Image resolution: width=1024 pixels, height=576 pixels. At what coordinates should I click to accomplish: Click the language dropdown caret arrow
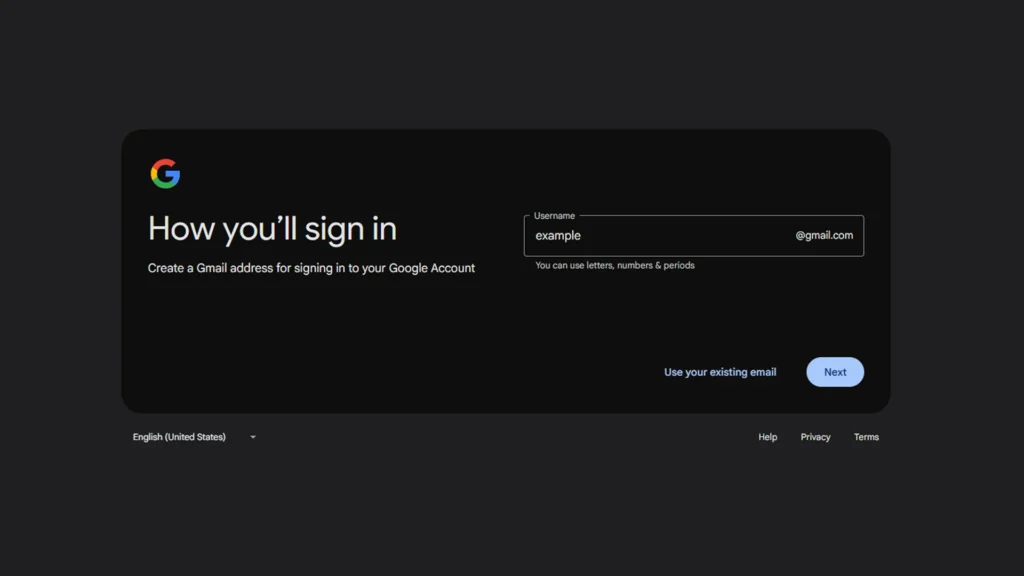click(x=252, y=436)
